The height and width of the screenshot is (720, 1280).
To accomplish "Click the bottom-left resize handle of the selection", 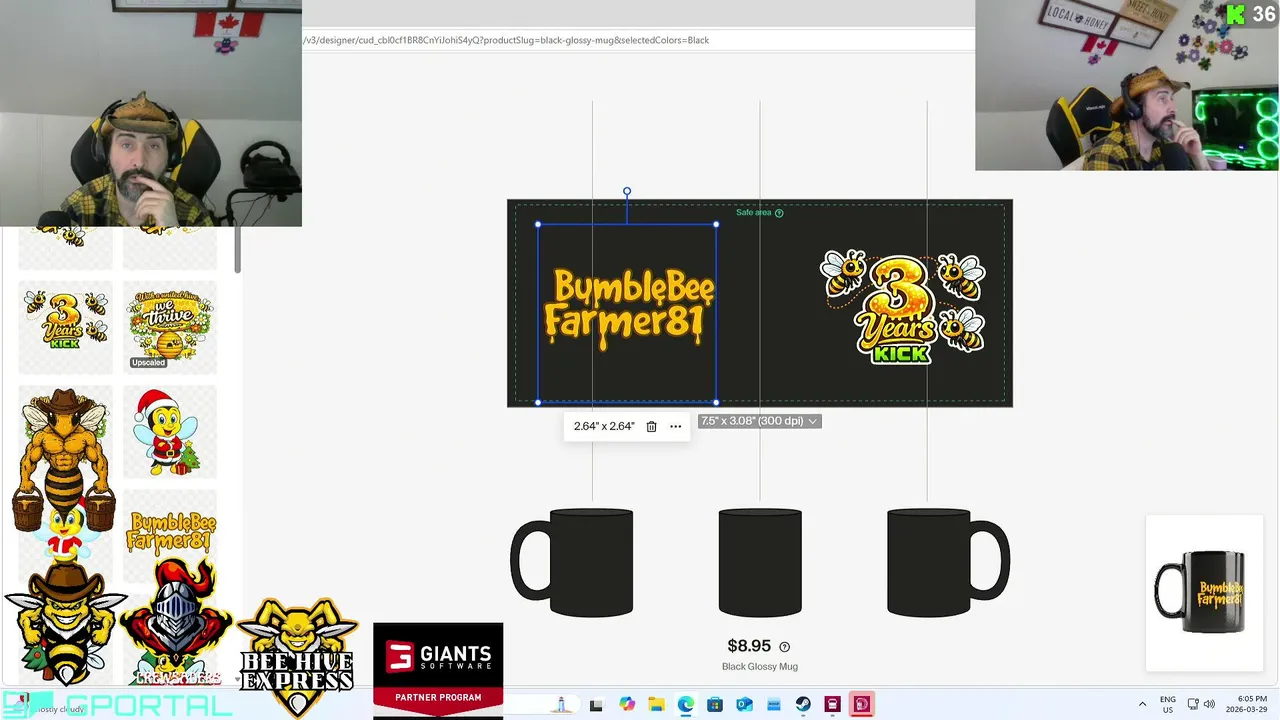I will tap(538, 402).
